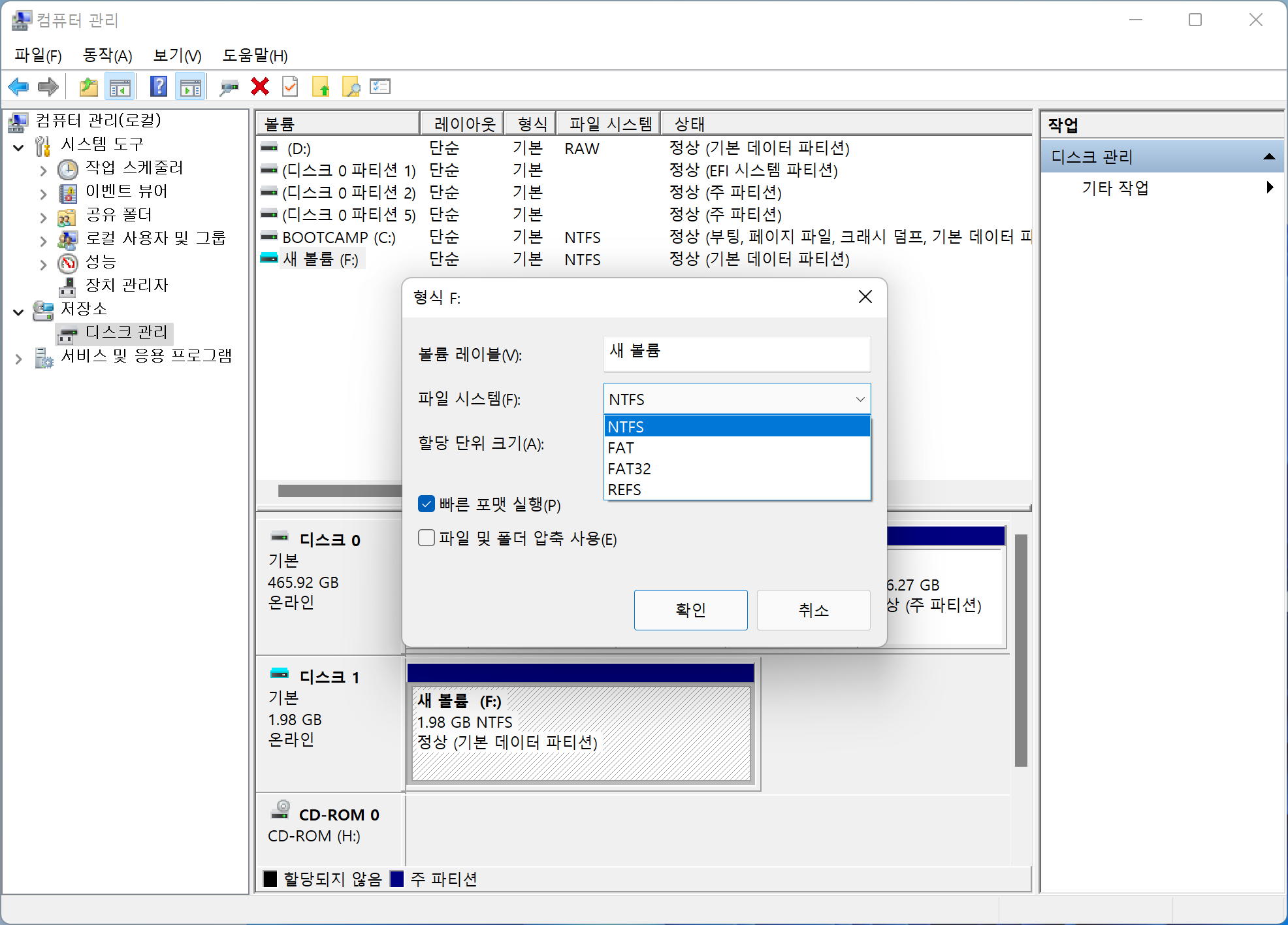Open the 보기(V) menu
1288x925 pixels.
click(177, 55)
